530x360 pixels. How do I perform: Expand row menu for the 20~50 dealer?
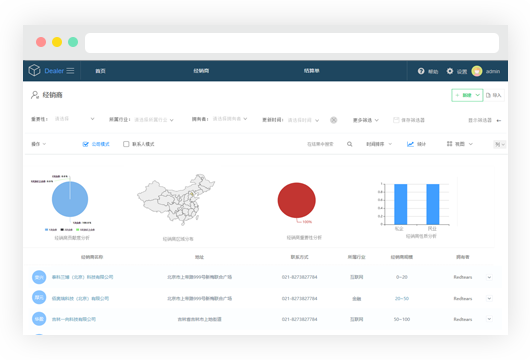489,298
